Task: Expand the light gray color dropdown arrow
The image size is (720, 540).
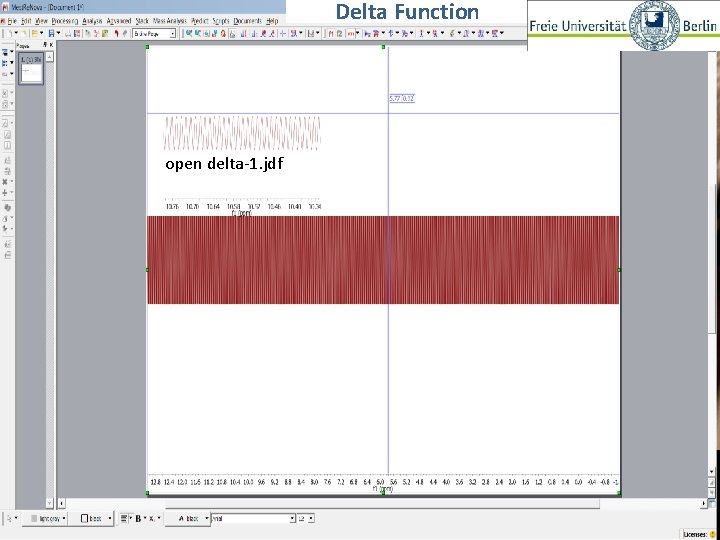Action: coord(64,518)
